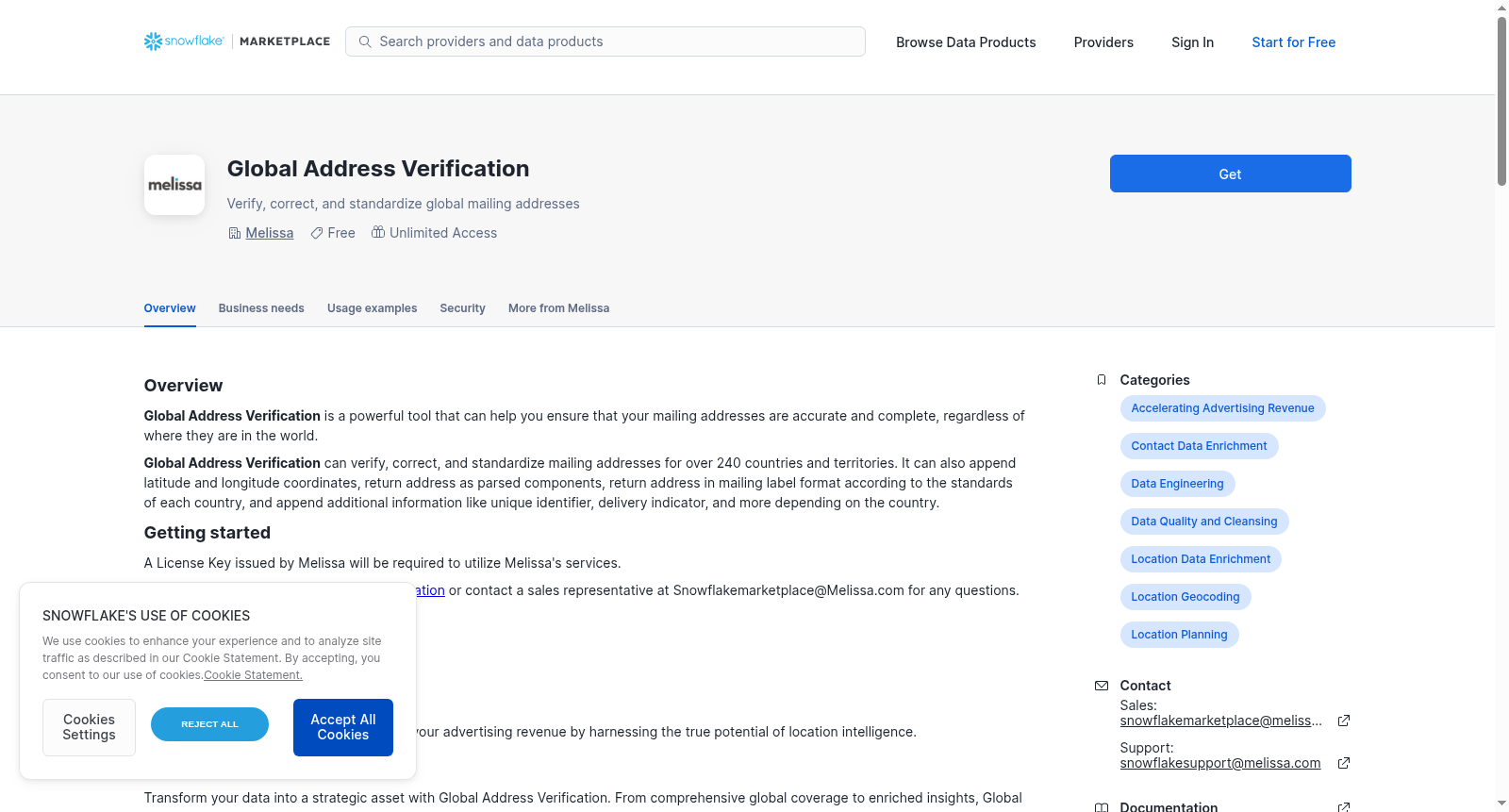Image resolution: width=1509 pixels, height=812 pixels.
Task: Click the scrollbar up arrow
Action: pyautogui.click(x=1501, y=8)
